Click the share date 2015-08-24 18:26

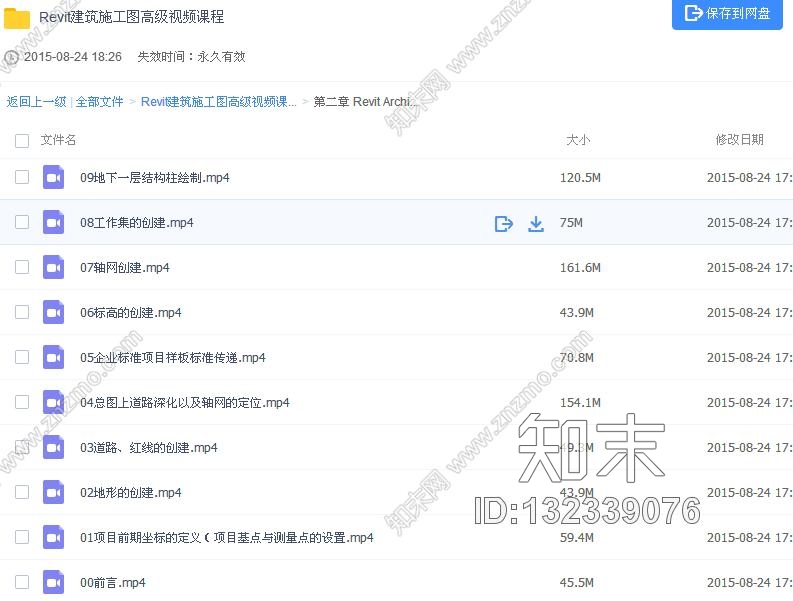pos(73,57)
